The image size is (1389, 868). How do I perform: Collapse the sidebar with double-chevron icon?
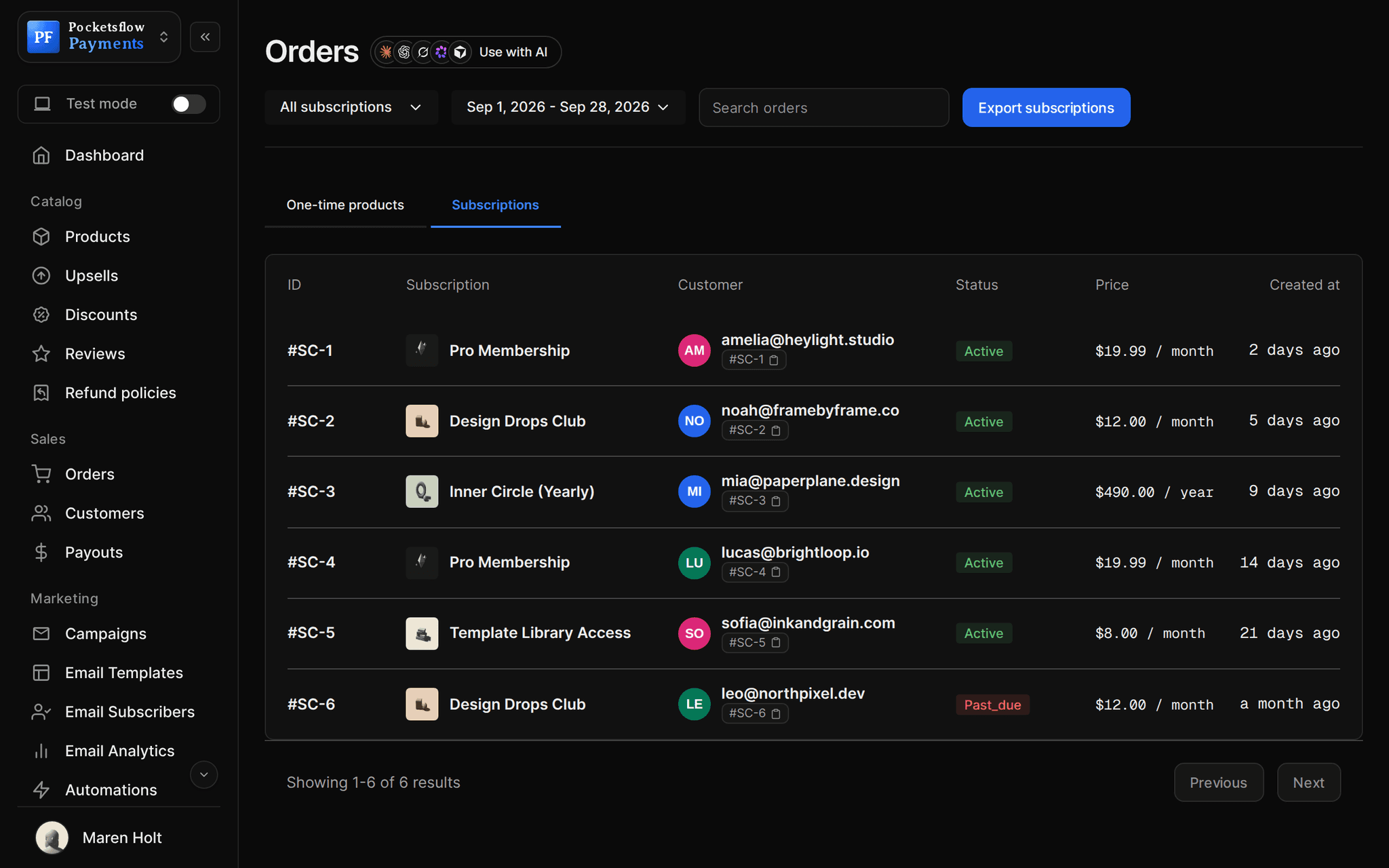tap(205, 37)
